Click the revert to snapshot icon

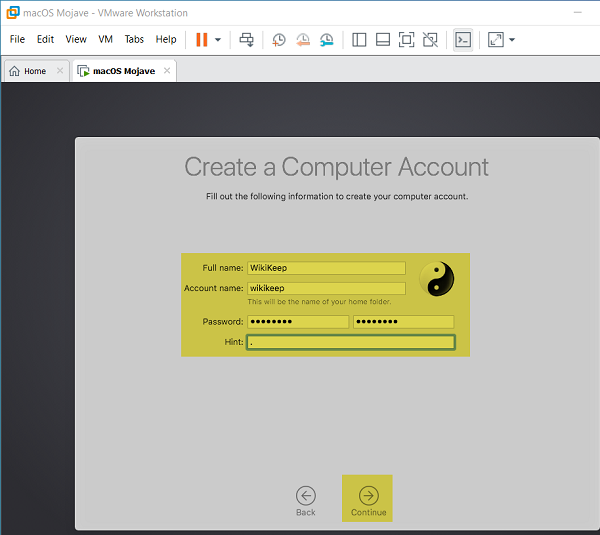[303, 40]
